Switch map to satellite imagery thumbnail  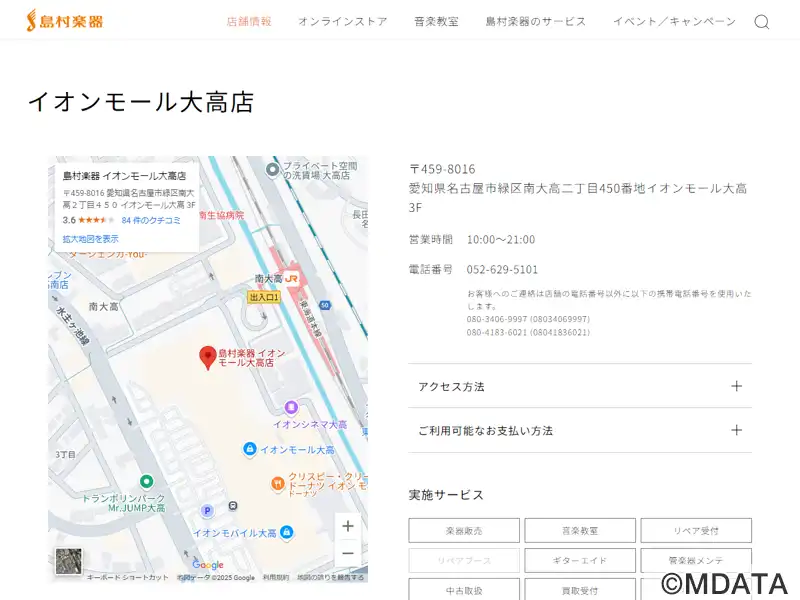(x=68, y=561)
